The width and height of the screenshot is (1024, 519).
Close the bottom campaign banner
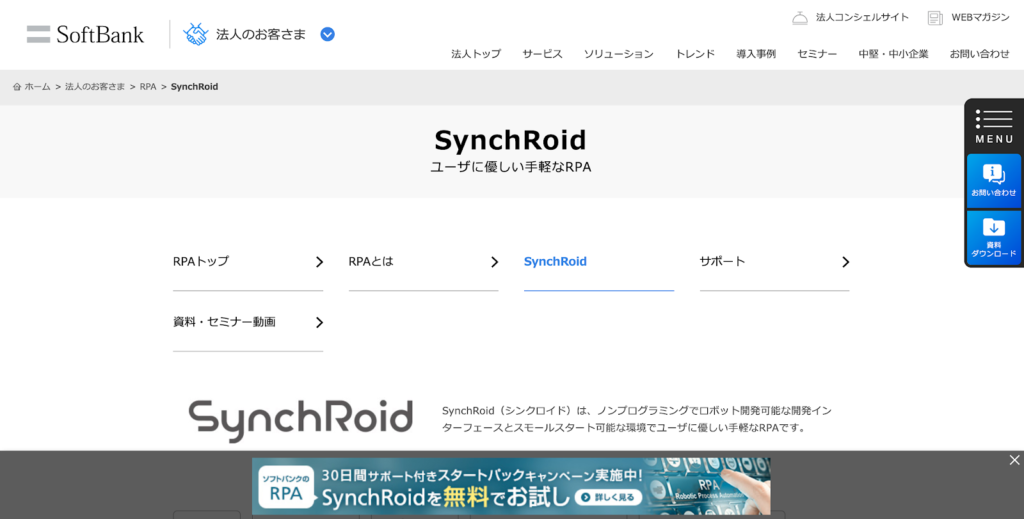click(x=1014, y=460)
